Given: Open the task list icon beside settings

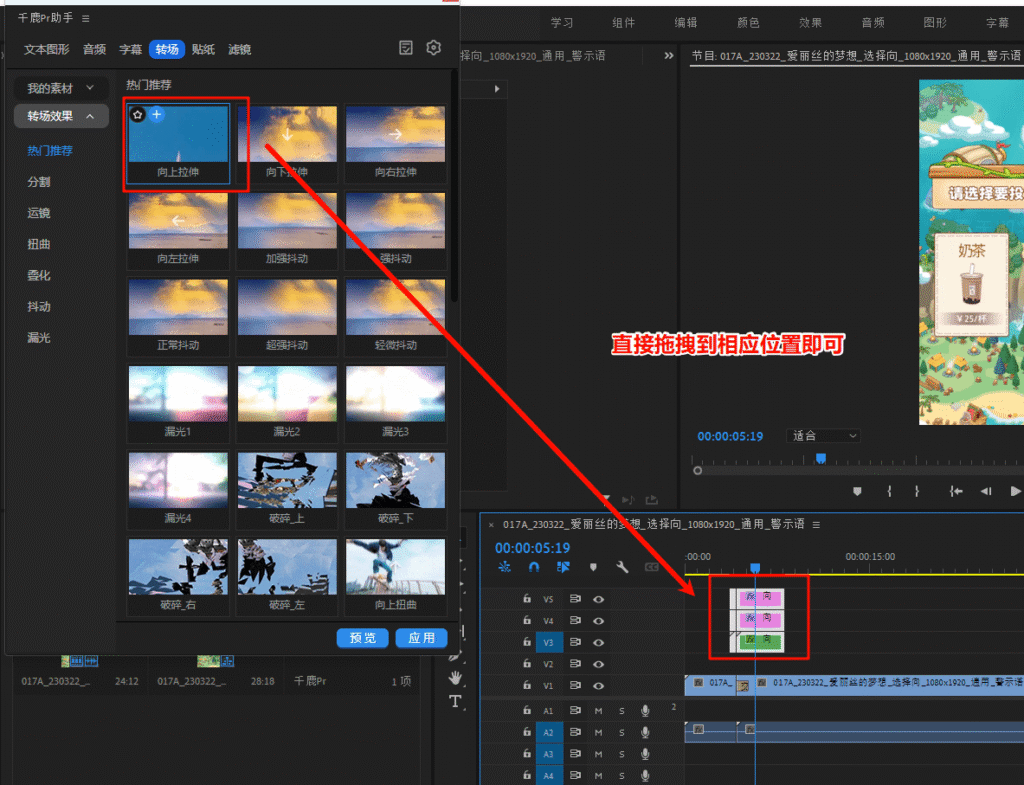Looking at the screenshot, I should [406, 48].
